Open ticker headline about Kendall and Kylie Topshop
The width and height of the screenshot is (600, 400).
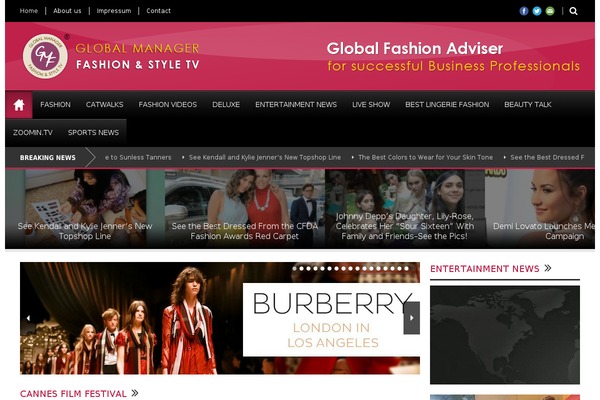(265, 157)
